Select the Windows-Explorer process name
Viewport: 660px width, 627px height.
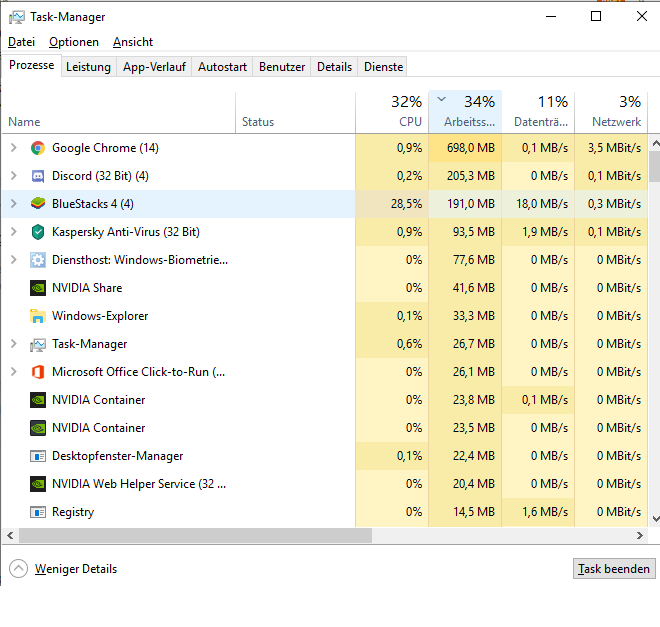(100, 316)
